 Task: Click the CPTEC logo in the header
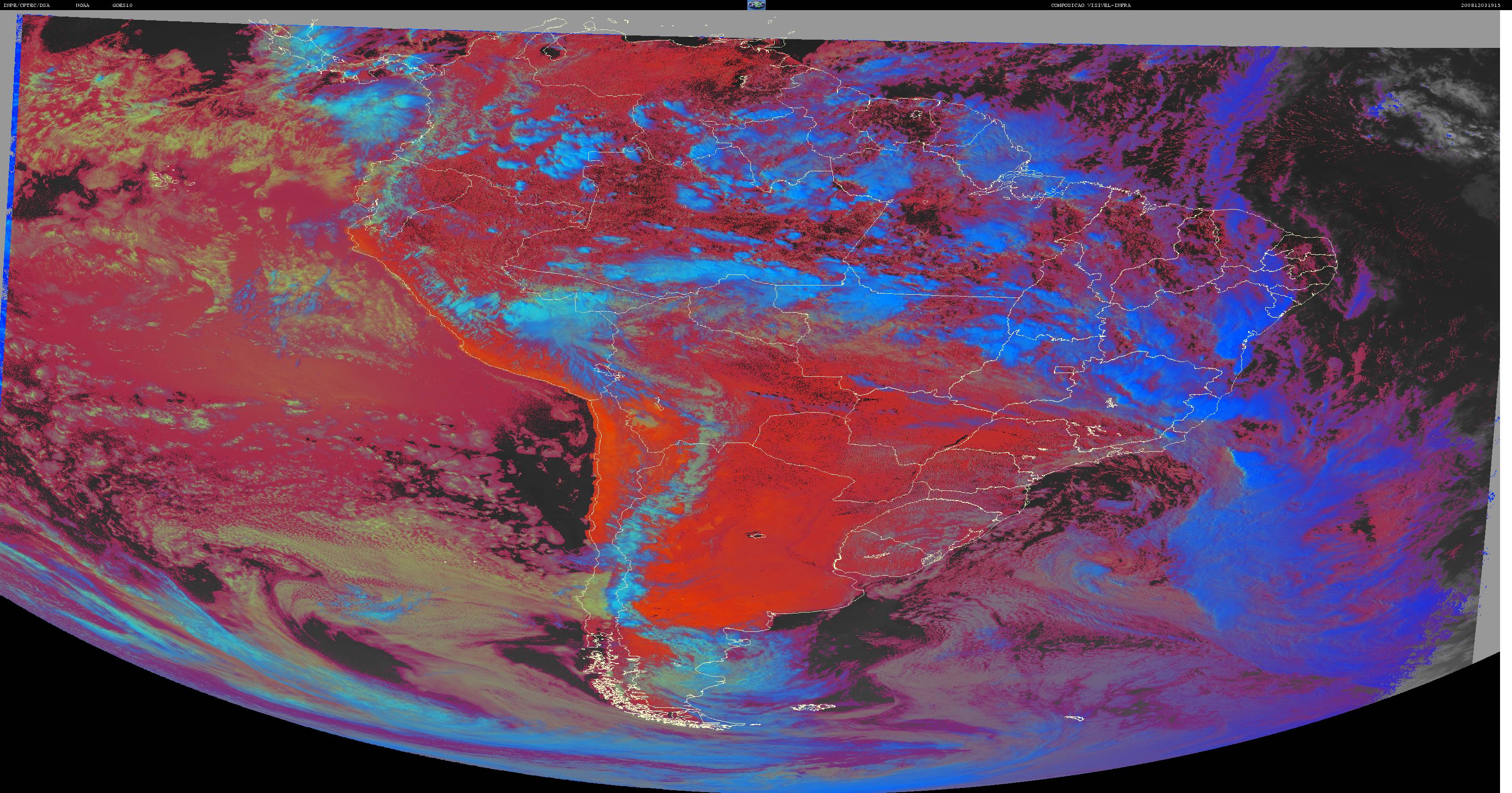[x=756, y=5]
